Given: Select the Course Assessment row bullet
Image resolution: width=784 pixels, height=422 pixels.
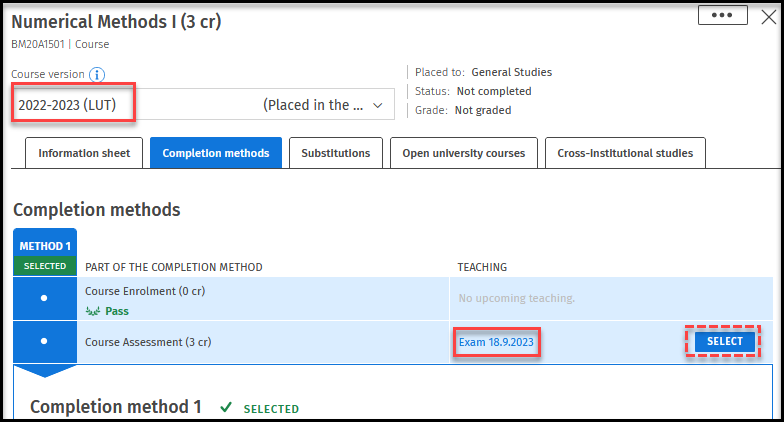Looking at the screenshot, I should point(45,342).
